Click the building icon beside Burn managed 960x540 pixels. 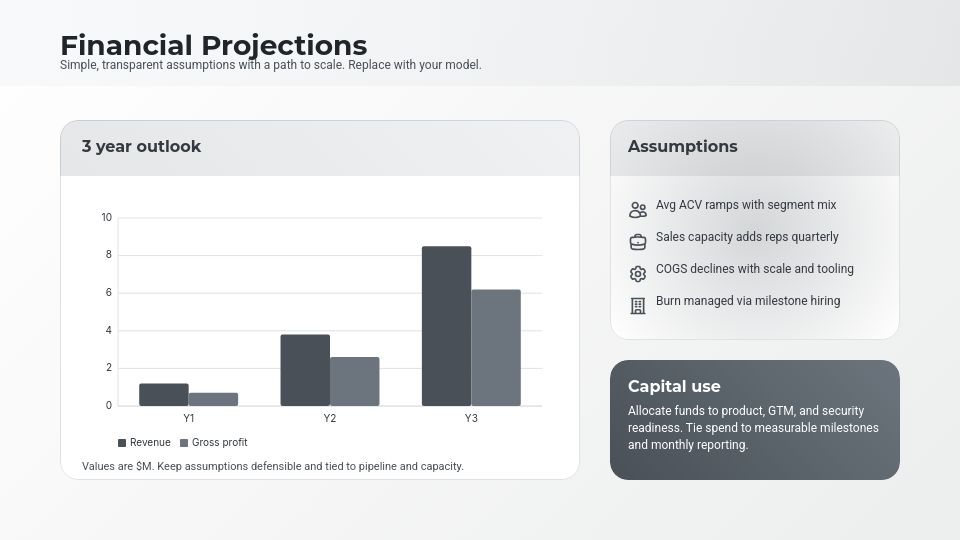pos(638,306)
